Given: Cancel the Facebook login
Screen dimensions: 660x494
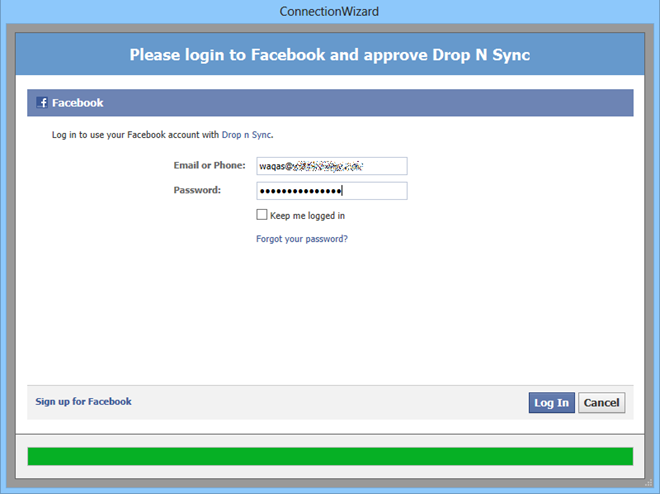Looking at the screenshot, I should pyautogui.click(x=601, y=403).
